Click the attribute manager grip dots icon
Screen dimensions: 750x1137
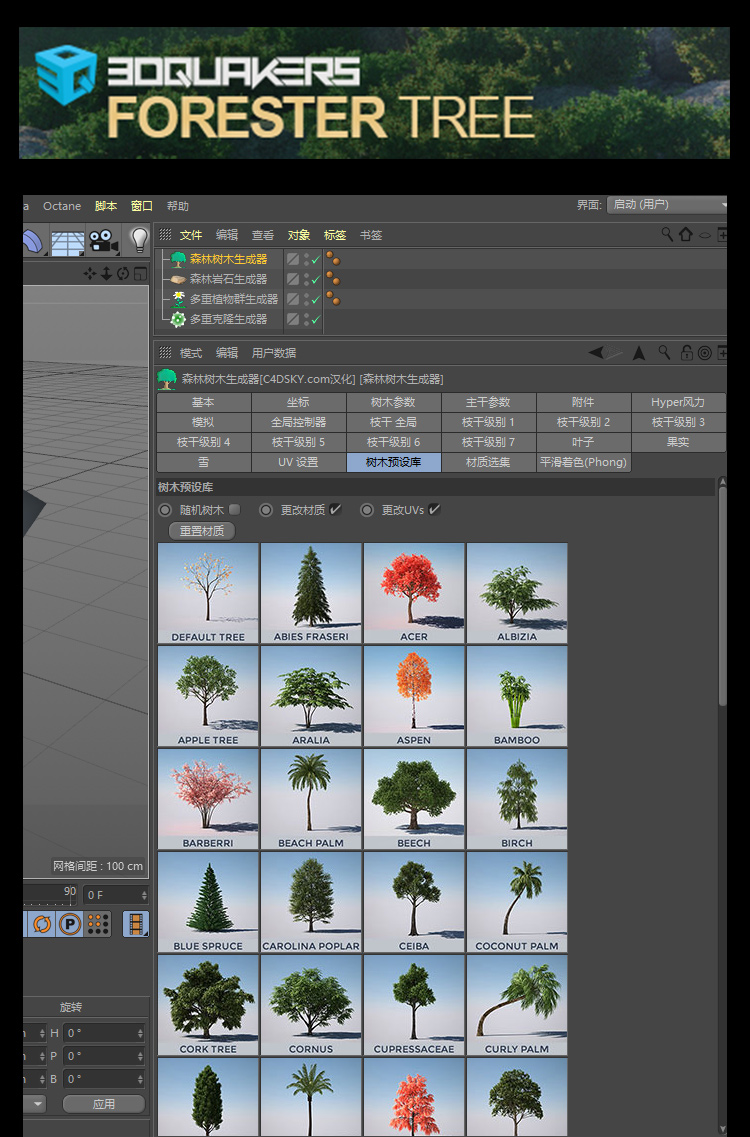(165, 352)
